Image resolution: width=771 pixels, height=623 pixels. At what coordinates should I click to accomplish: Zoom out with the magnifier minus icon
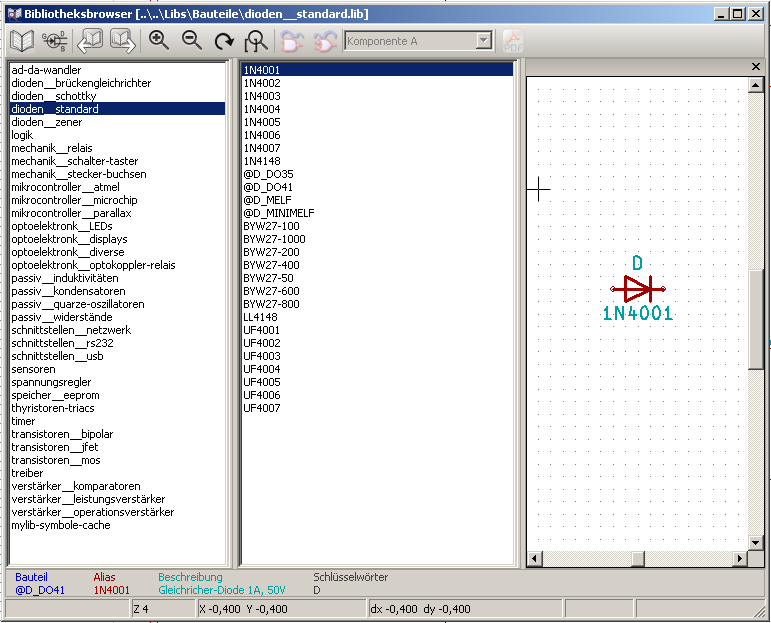point(192,41)
